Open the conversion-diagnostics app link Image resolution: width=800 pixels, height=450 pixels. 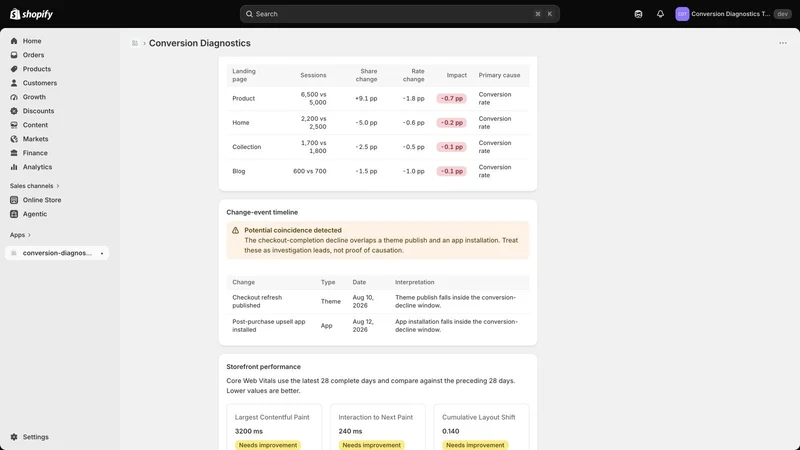(x=57, y=253)
